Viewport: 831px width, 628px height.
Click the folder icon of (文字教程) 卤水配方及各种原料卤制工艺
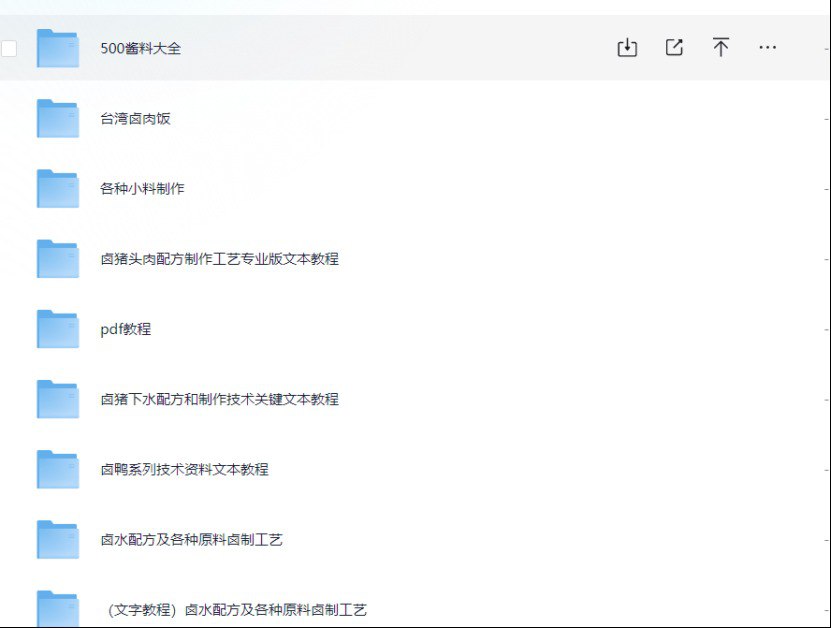58,609
